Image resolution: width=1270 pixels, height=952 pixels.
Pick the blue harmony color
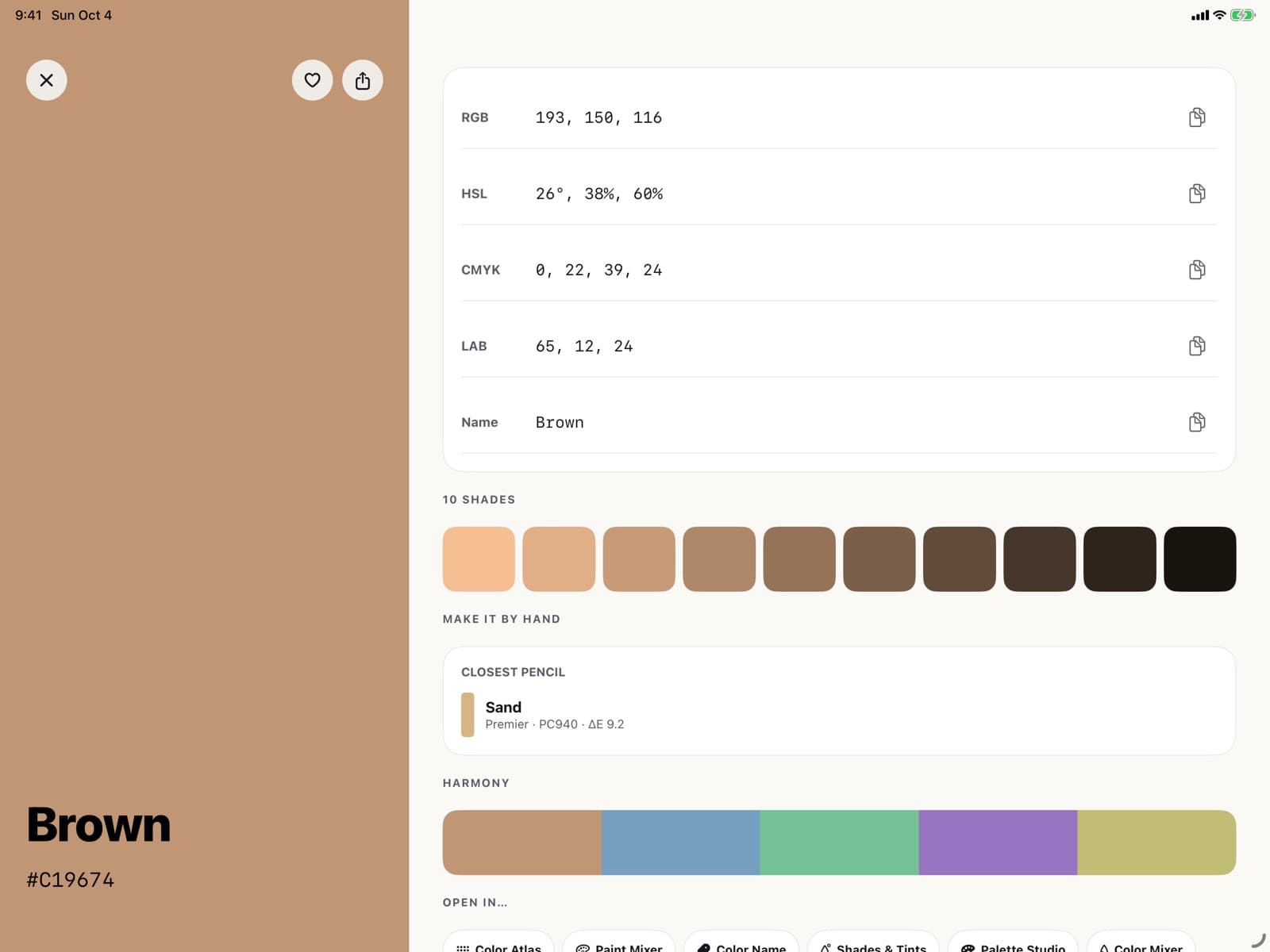pyautogui.click(x=681, y=843)
